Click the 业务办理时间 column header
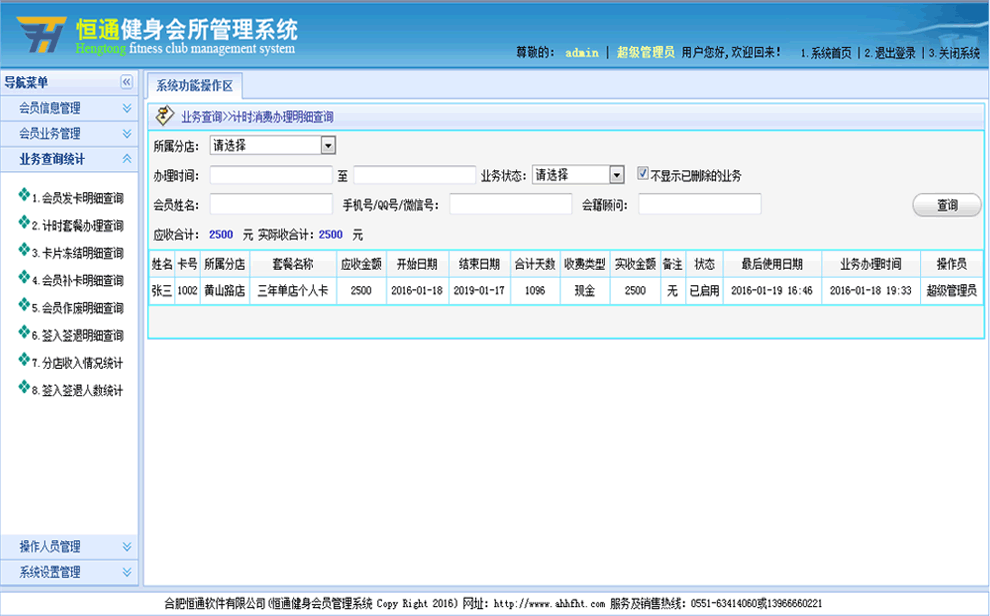This screenshot has width=990, height=616. [x=871, y=264]
